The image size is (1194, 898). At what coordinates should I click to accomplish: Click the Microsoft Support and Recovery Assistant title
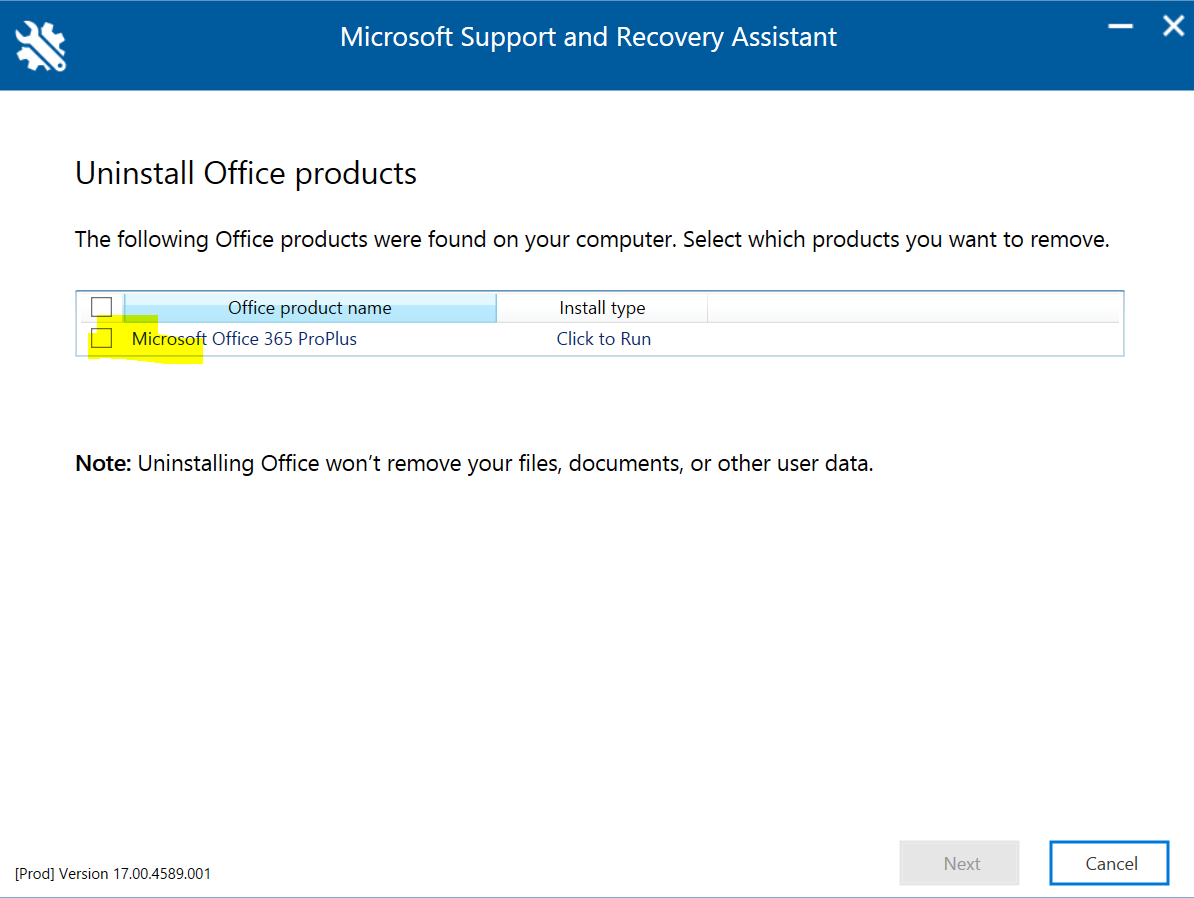[x=588, y=37]
